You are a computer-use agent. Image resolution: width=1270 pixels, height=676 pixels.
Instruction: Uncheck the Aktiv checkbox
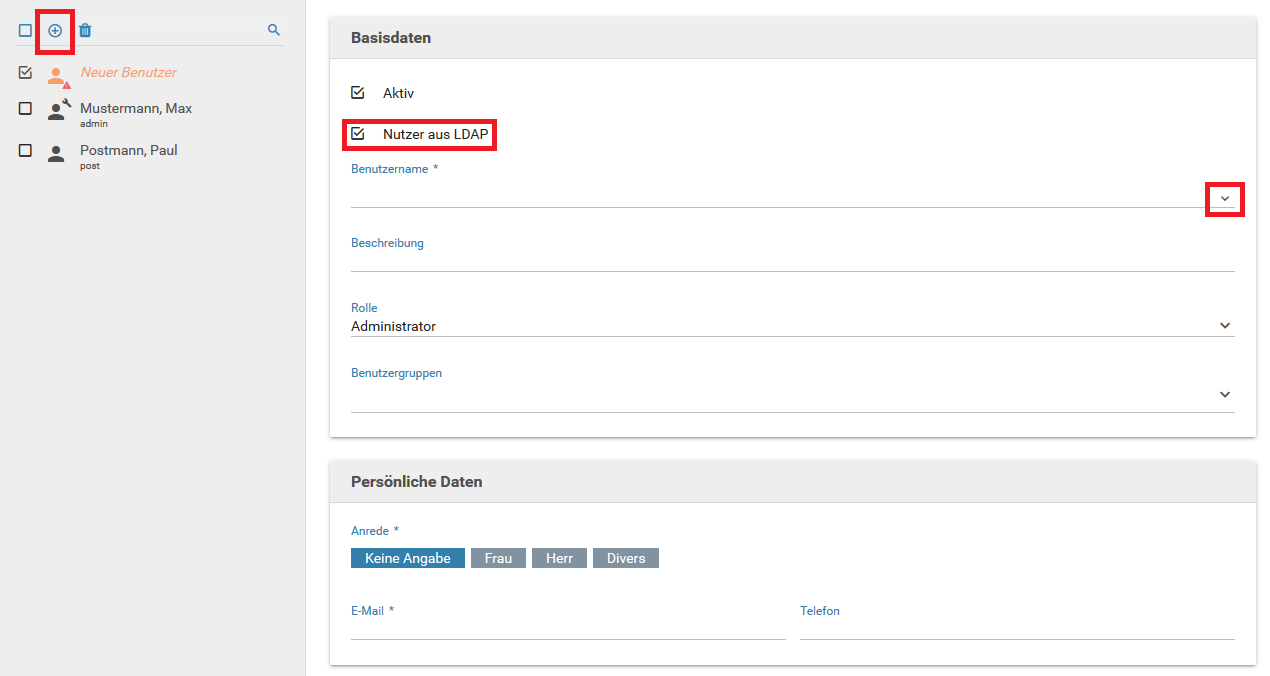(358, 93)
